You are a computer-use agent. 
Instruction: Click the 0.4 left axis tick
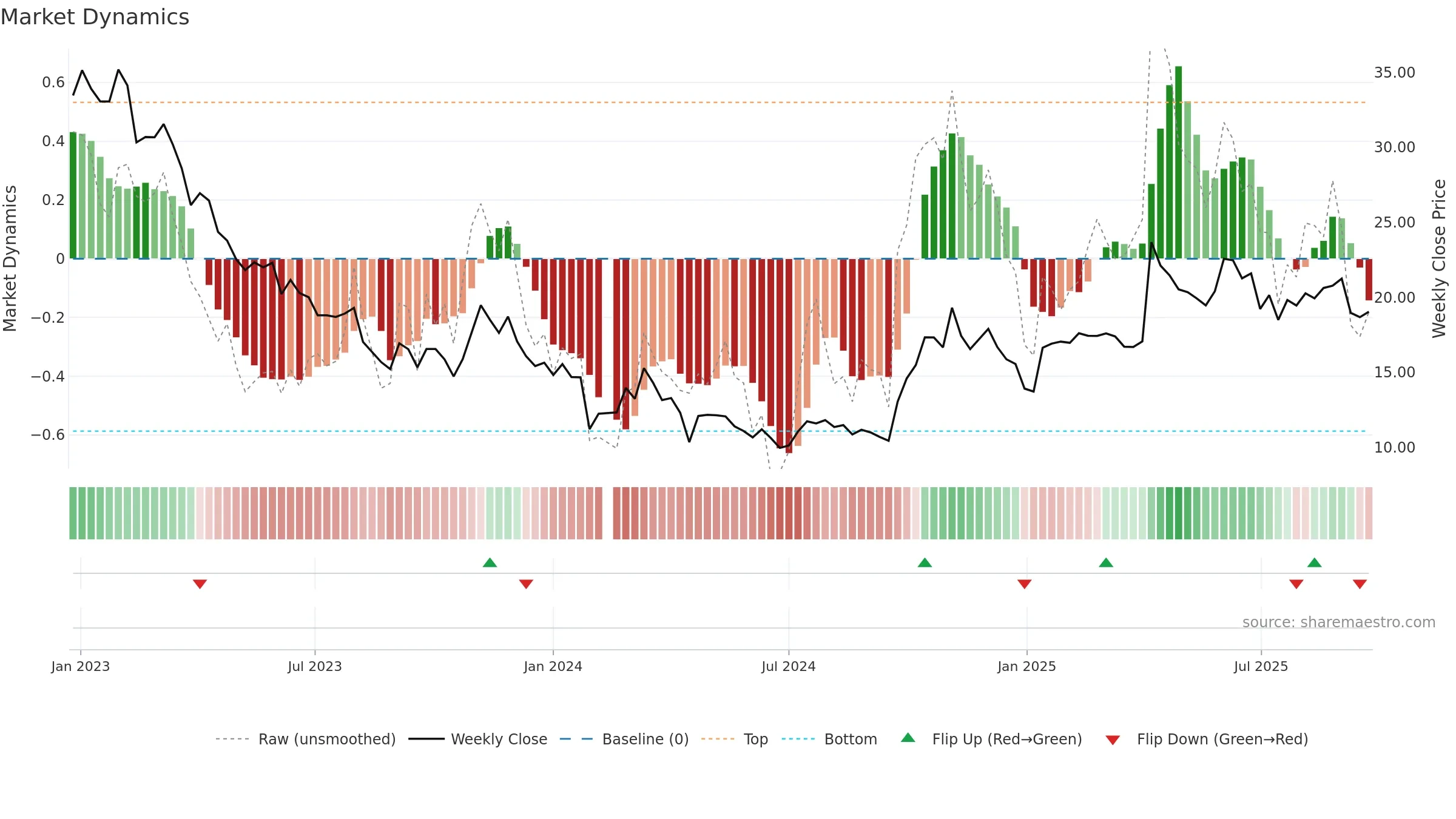click(53, 141)
